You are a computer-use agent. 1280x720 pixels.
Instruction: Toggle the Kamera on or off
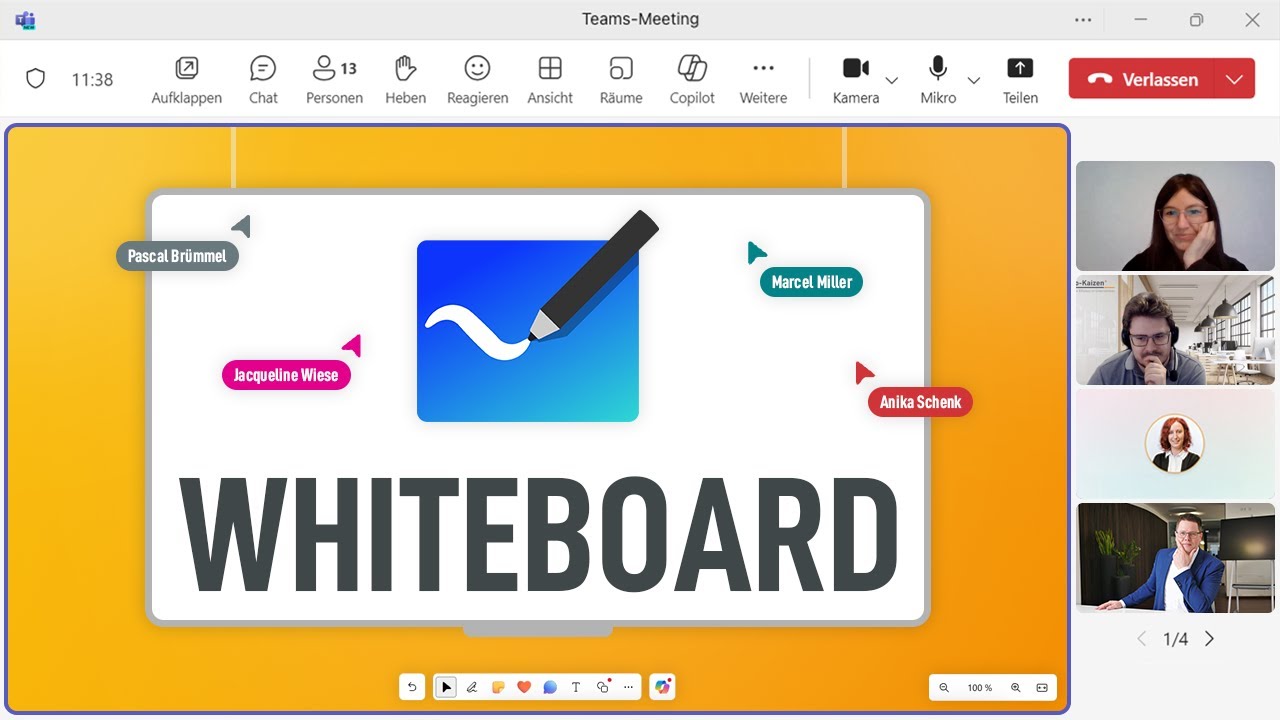[856, 80]
